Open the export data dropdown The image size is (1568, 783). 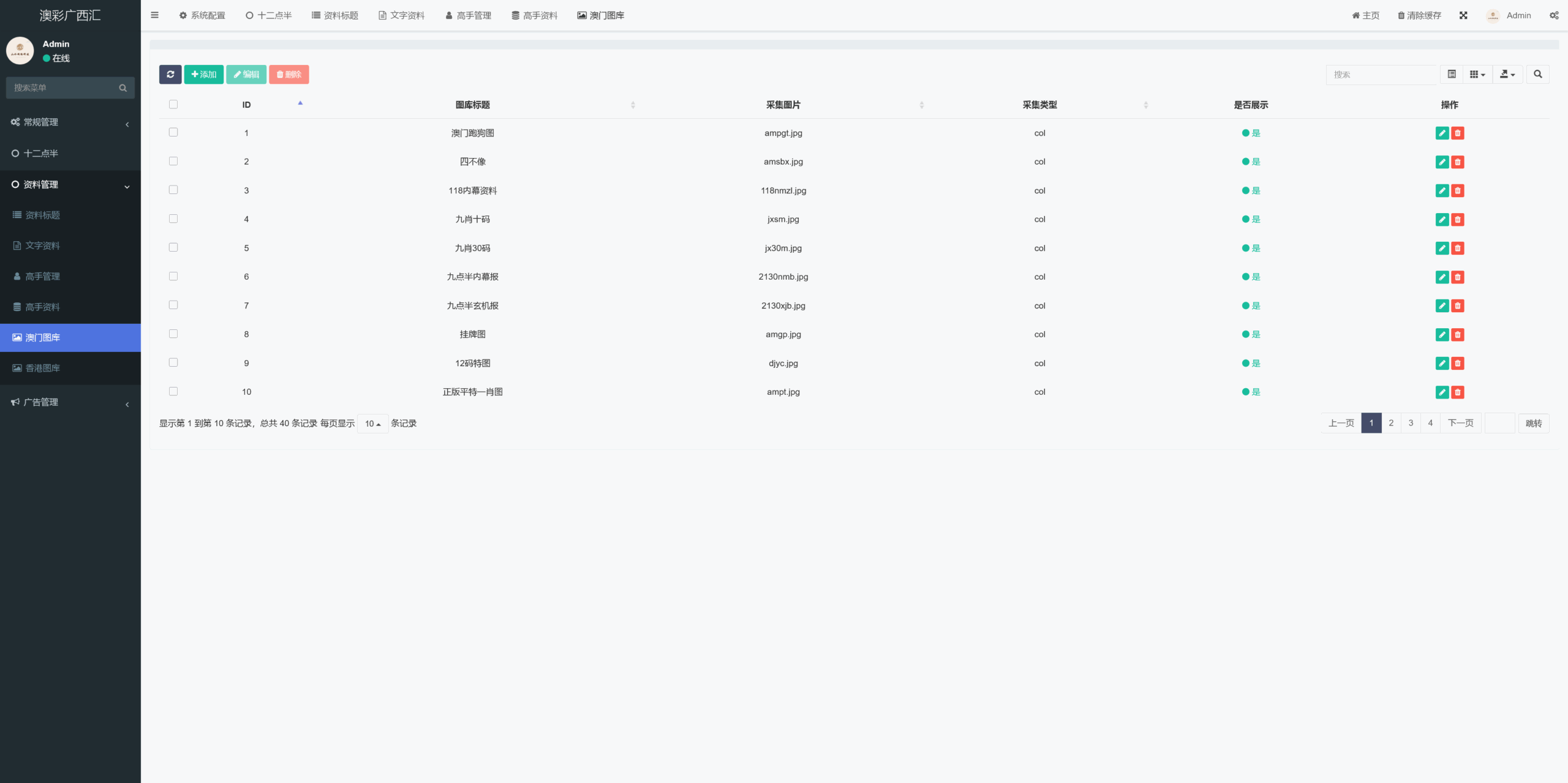tap(1507, 74)
